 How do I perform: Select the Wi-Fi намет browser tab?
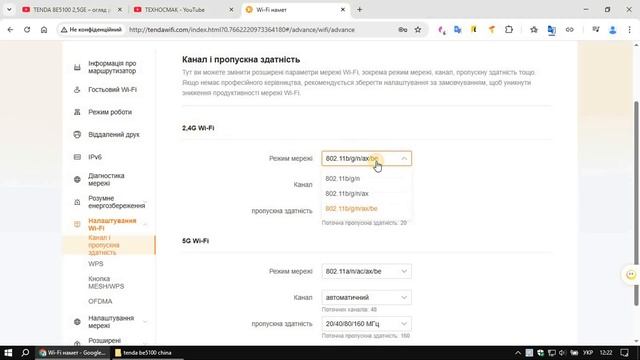pyautogui.click(x=296, y=9)
